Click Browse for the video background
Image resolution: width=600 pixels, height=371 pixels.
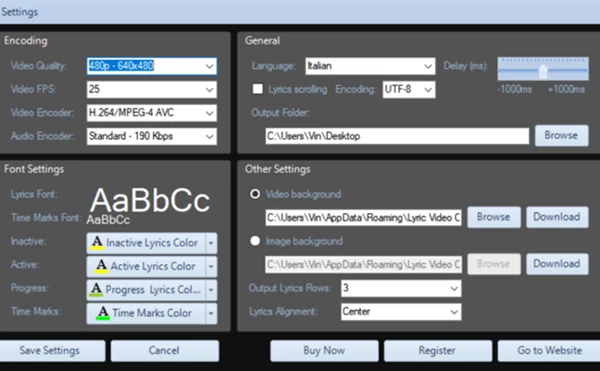[x=494, y=217]
